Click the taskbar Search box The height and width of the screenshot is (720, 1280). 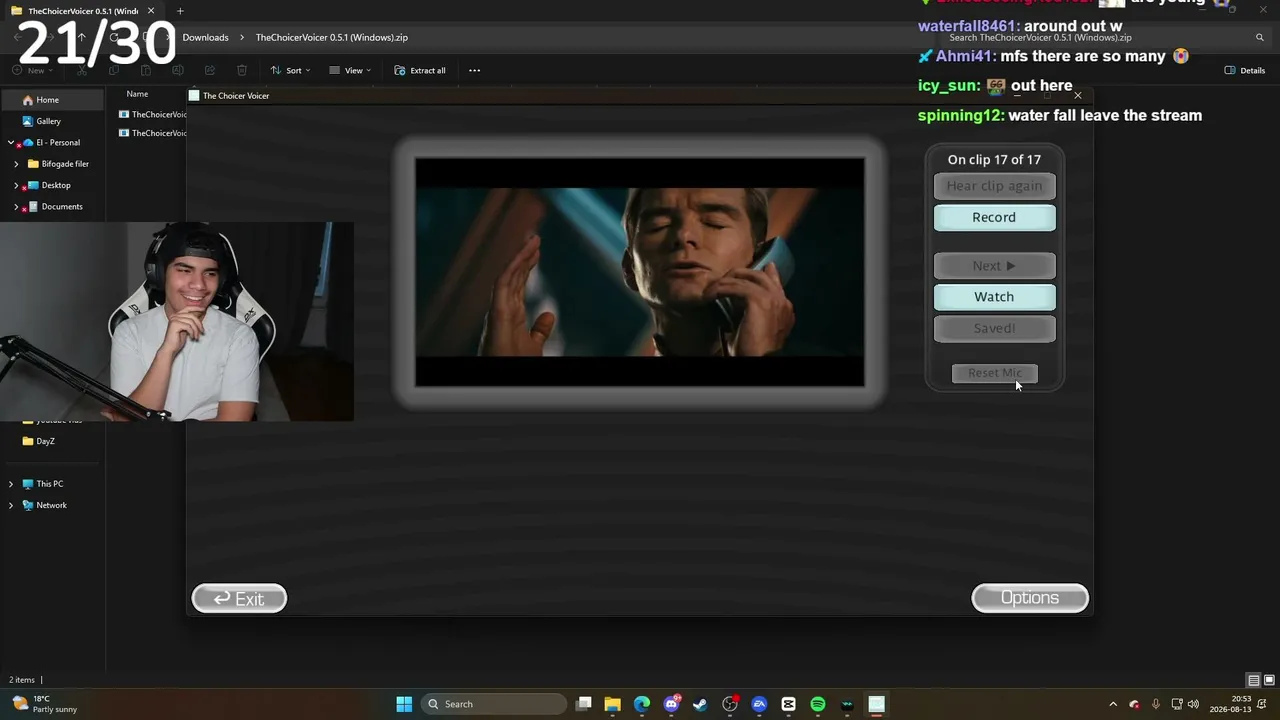point(493,704)
